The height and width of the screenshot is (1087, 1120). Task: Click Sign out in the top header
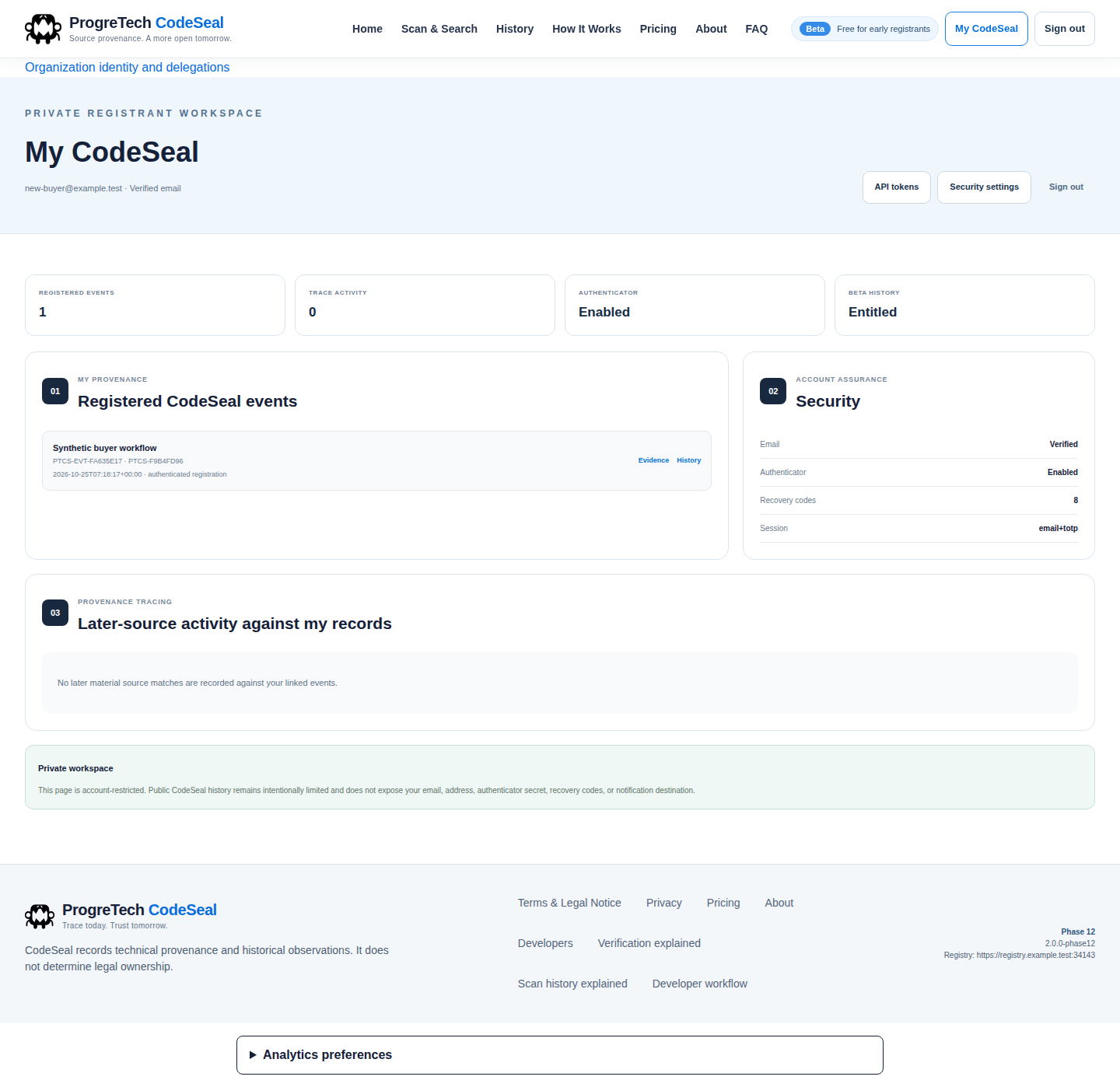click(1065, 29)
